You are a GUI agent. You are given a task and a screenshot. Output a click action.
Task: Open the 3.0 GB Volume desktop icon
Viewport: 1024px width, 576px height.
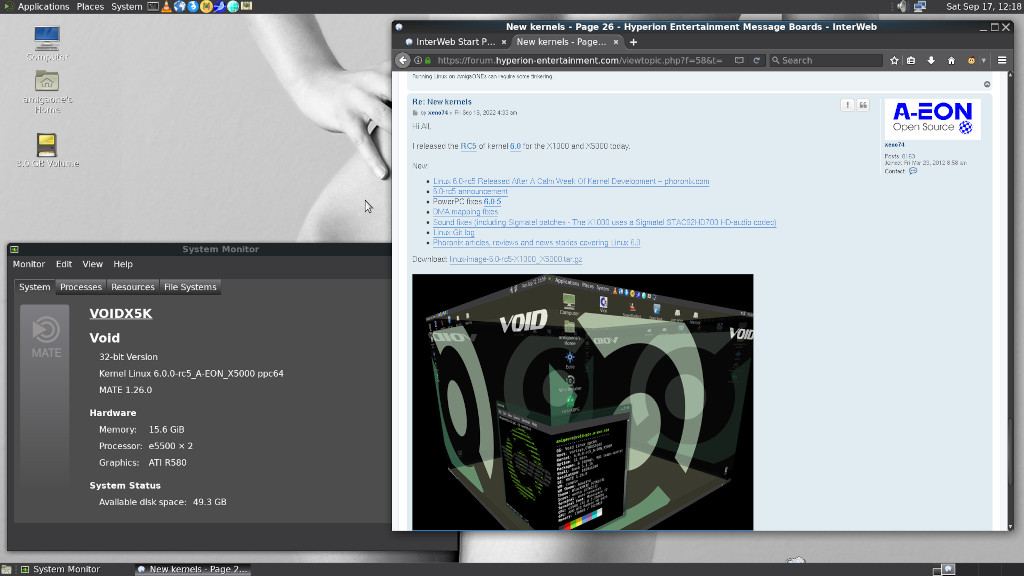pos(47,145)
